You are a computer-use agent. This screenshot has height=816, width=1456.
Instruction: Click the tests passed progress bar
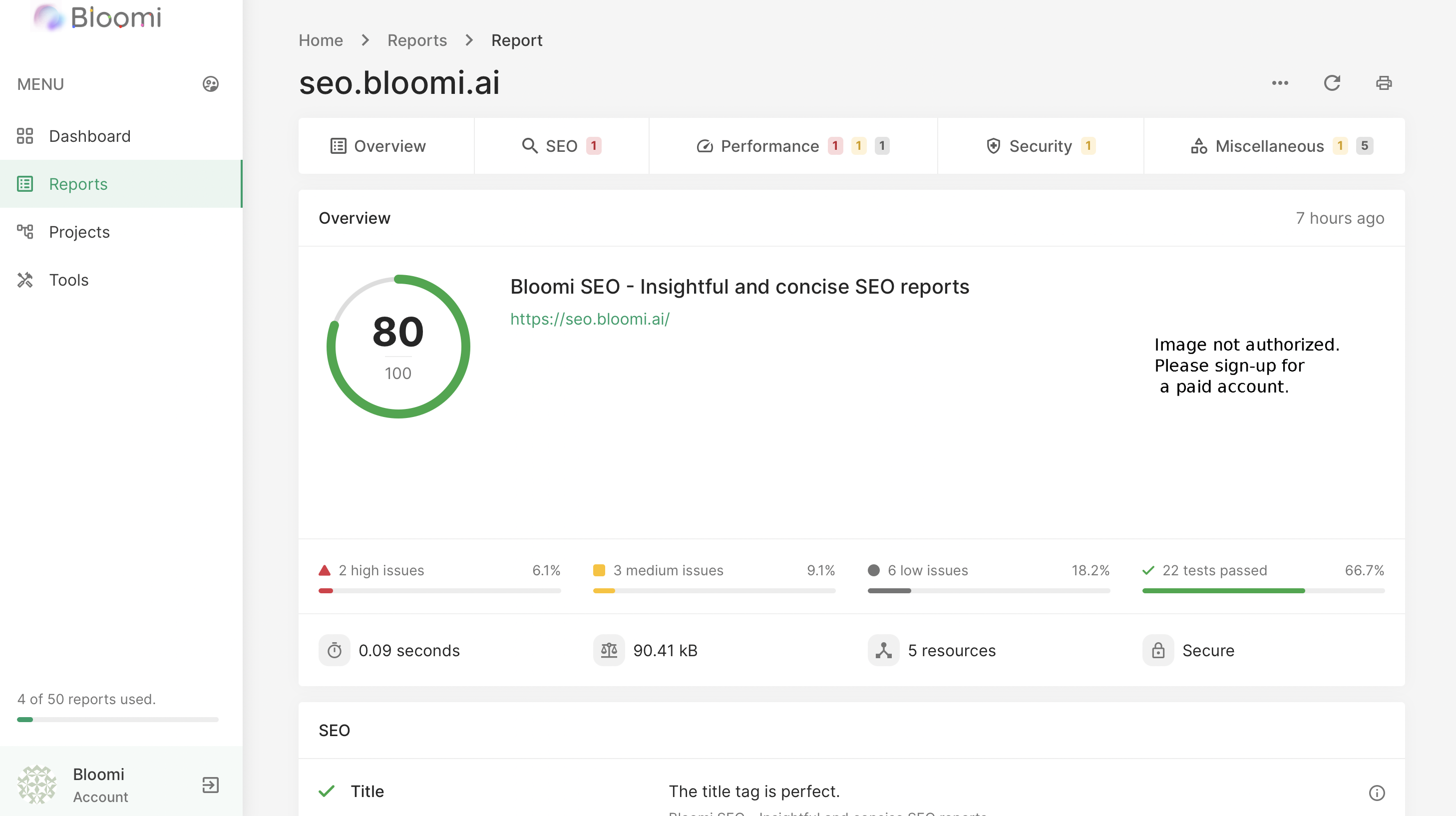click(1263, 590)
